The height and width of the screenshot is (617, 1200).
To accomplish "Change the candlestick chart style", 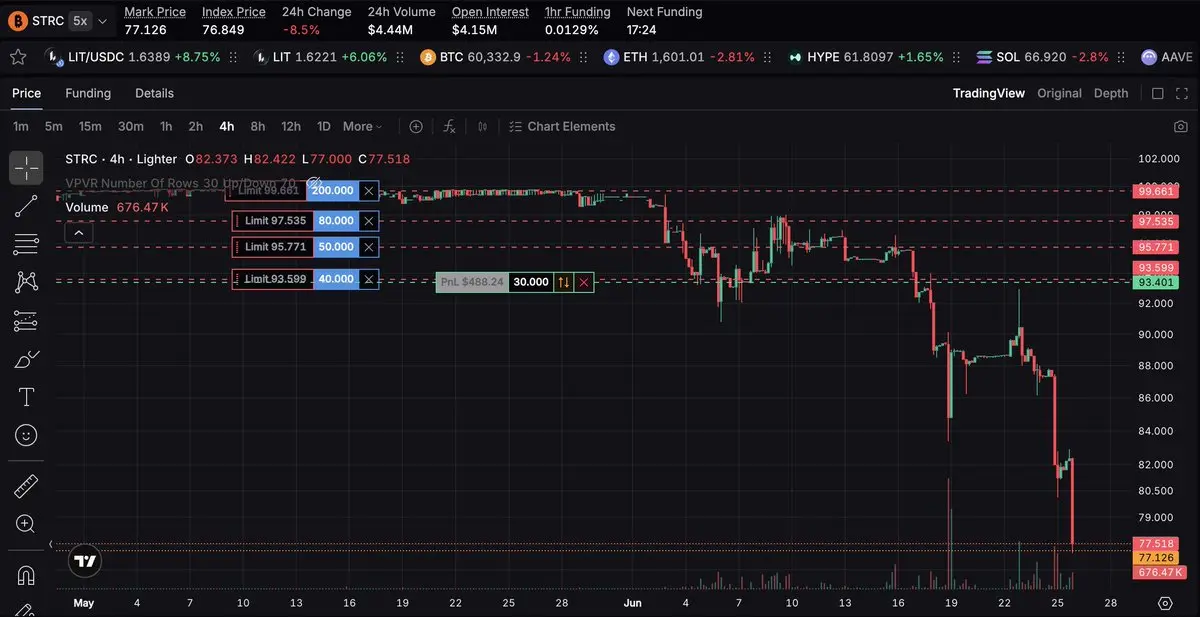I will tap(483, 127).
